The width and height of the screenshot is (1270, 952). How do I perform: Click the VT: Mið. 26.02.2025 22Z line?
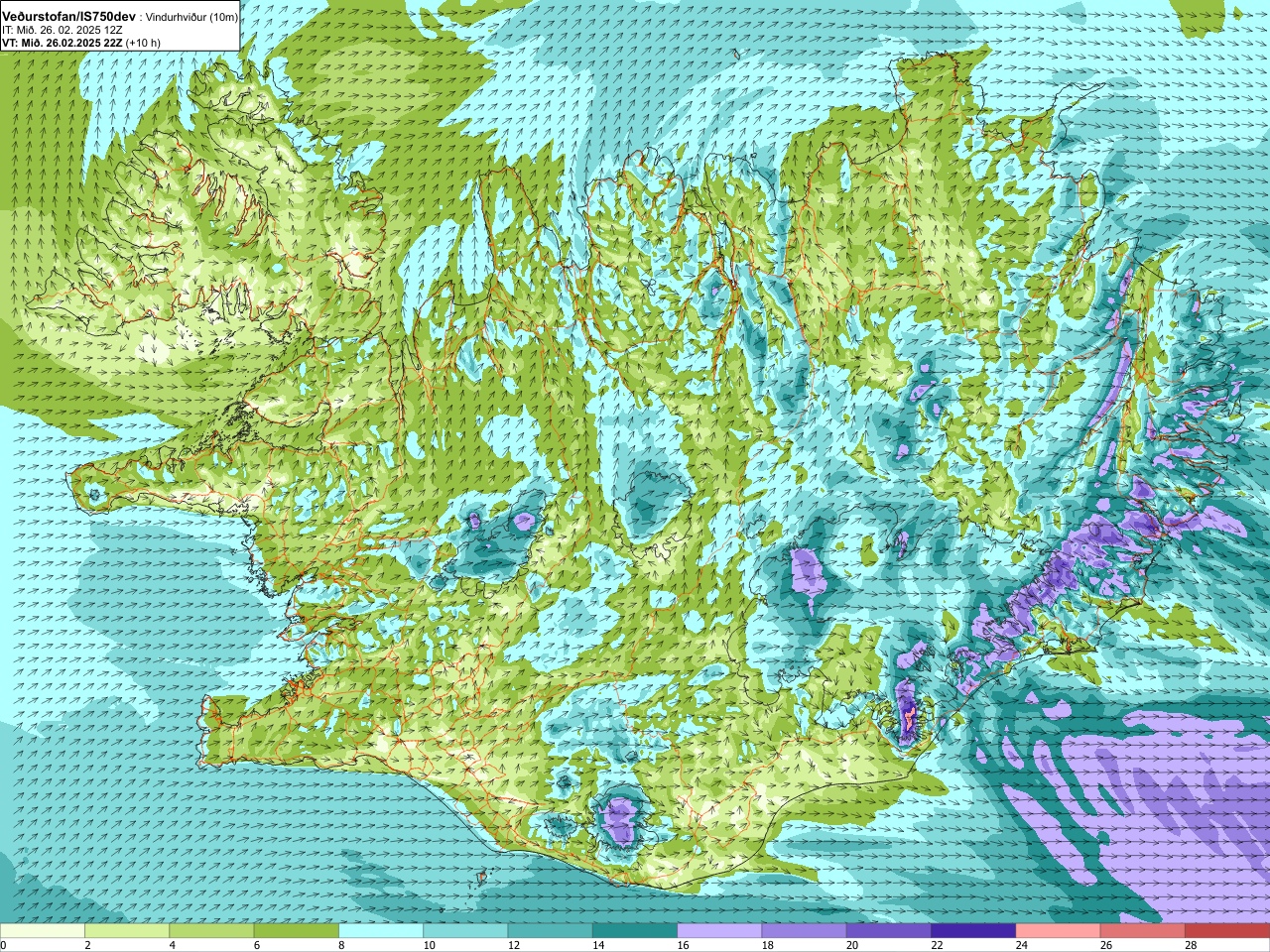62,43
